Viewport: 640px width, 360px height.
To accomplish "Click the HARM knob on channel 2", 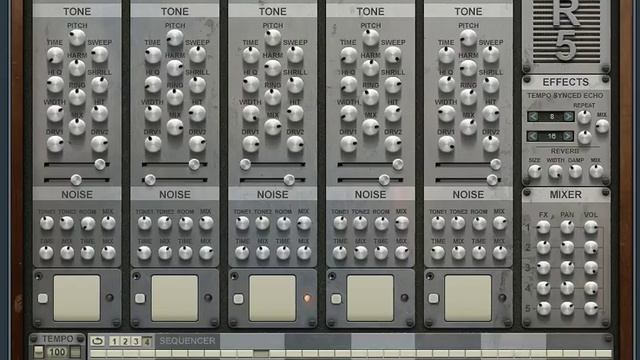I will pyautogui.click(x=175, y=68).
